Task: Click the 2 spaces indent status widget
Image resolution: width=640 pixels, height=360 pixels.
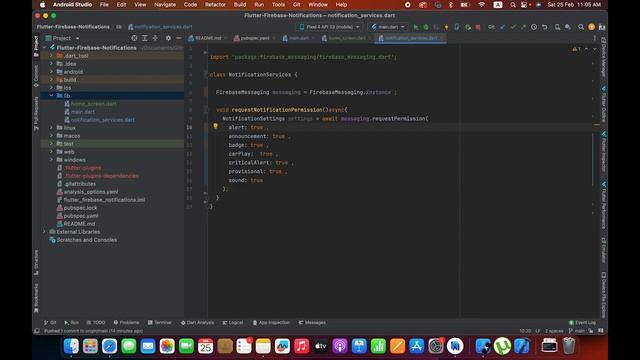Action: coord(554,331)
